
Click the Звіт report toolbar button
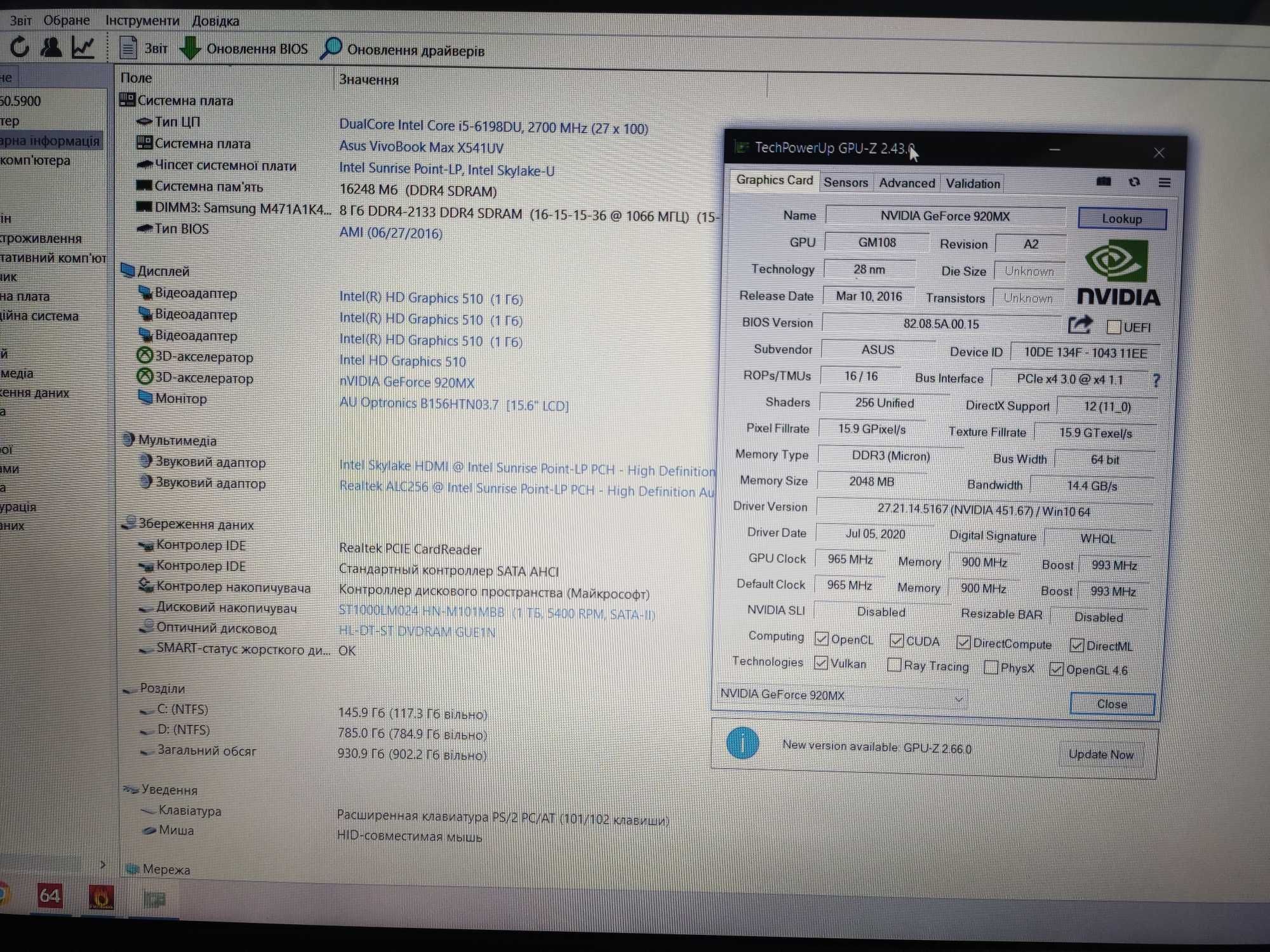[144, 48]
